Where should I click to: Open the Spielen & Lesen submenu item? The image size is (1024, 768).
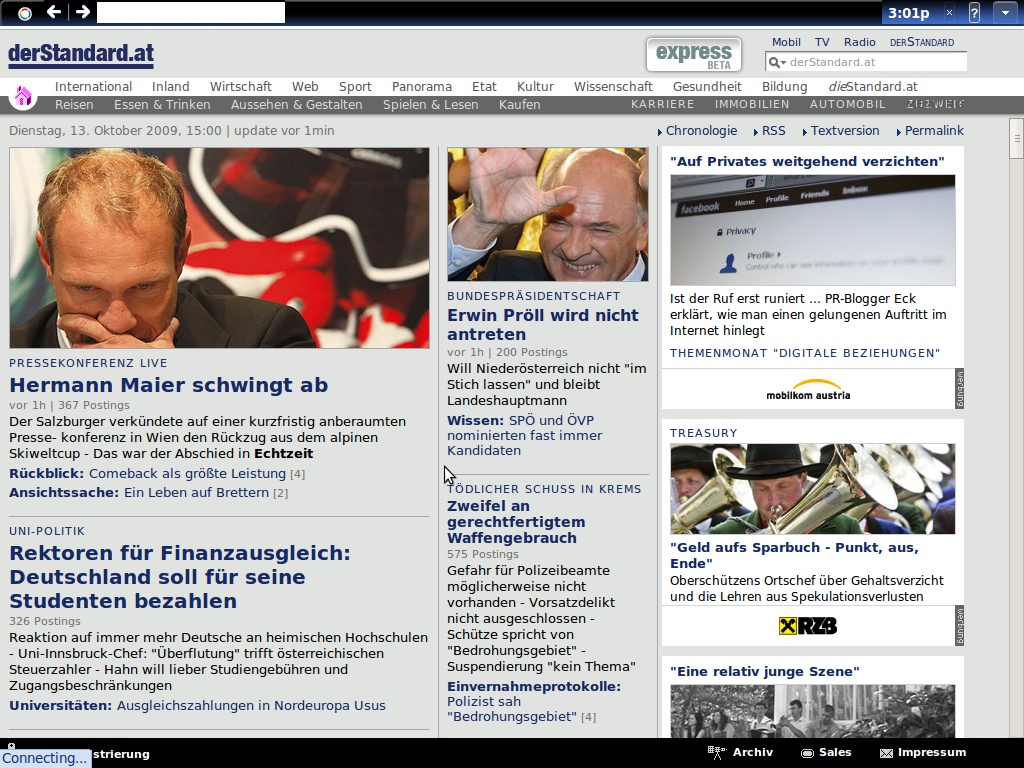pyautogui.click(x=430, y=104)
